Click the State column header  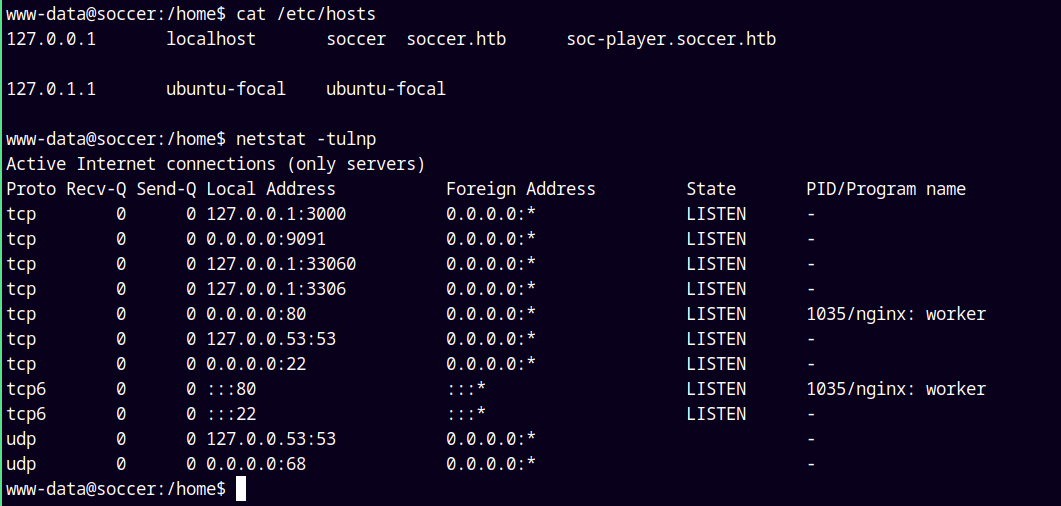711,189
